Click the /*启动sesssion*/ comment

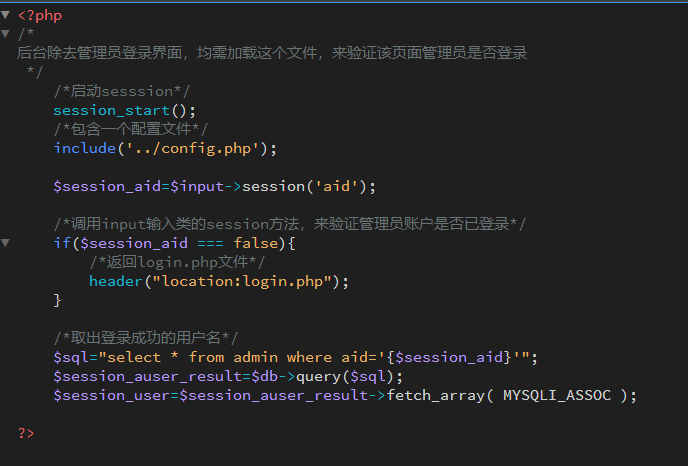click(x=122, y=91)
